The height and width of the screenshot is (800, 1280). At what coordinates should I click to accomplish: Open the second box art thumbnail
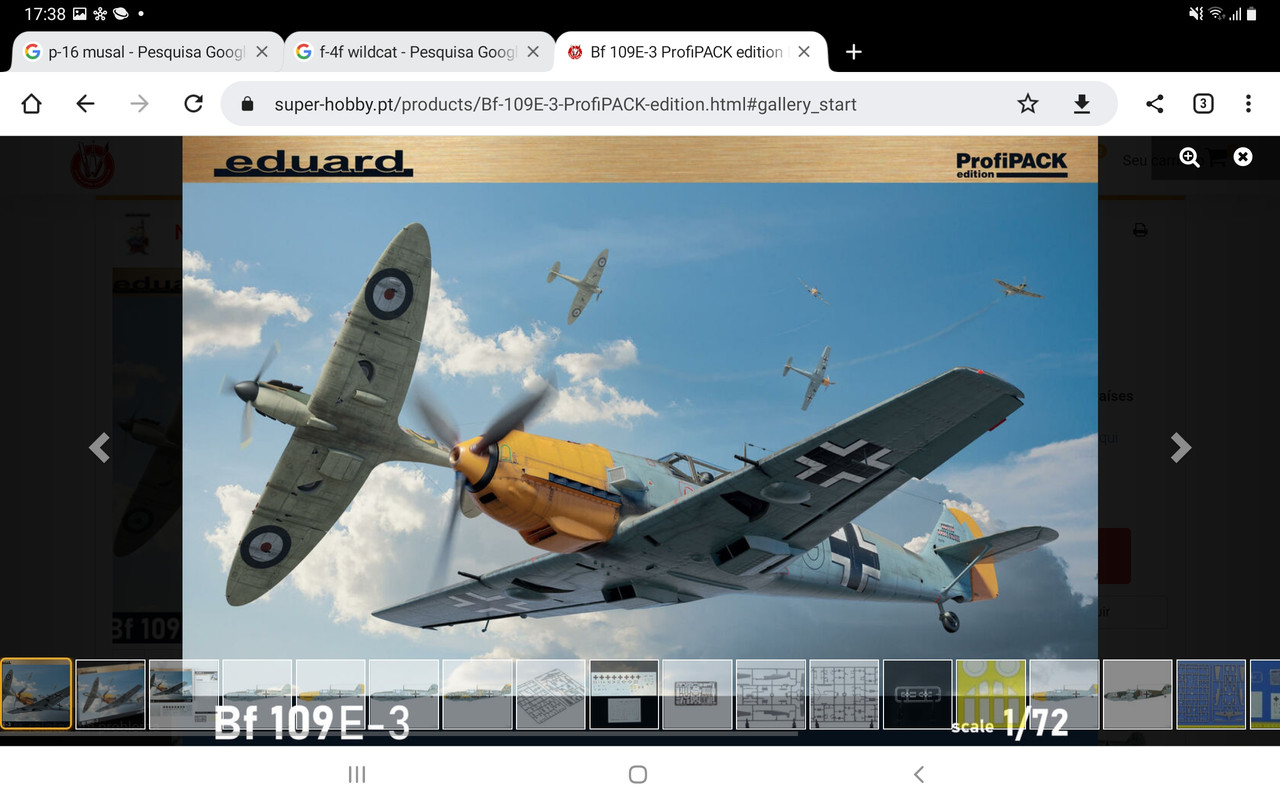pyautogui.click(x=110, y=694)
